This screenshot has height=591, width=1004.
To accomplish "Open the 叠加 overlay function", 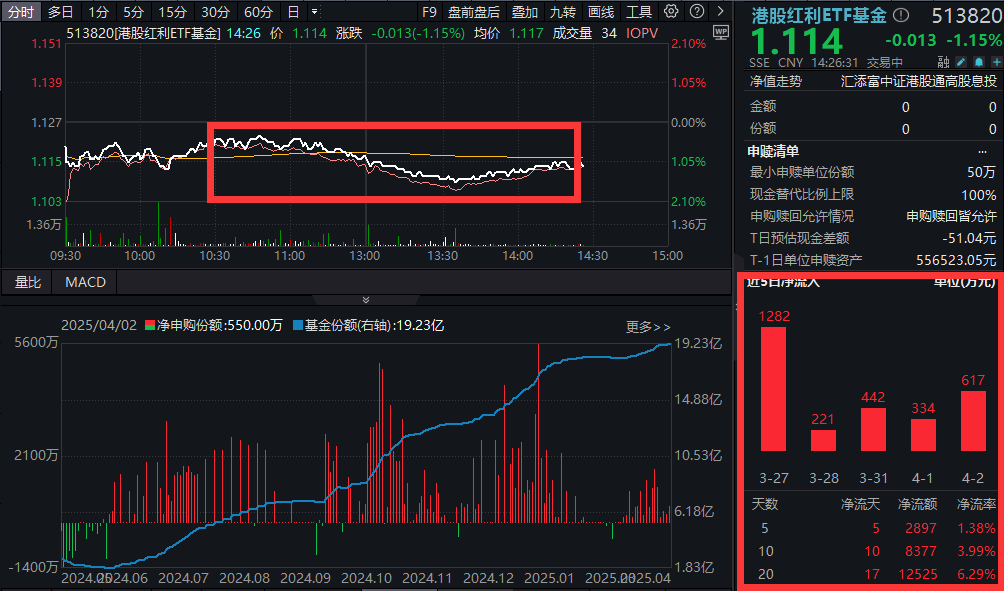I will click(525, 12).
